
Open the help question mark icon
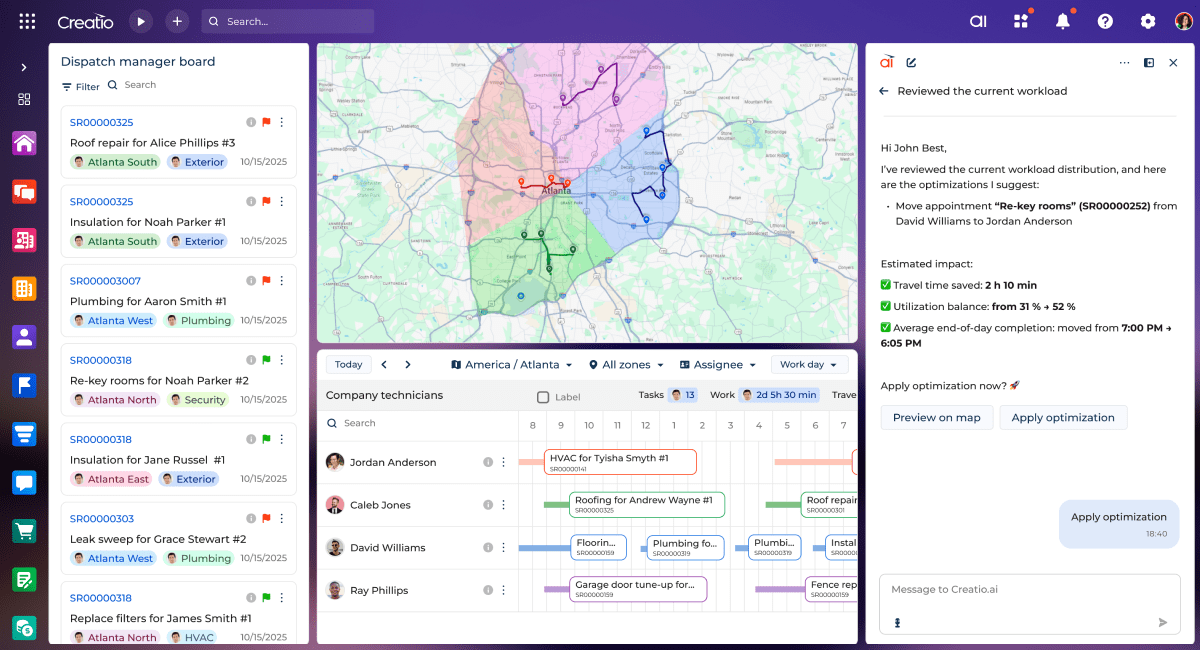click(x=1105, y=21)
